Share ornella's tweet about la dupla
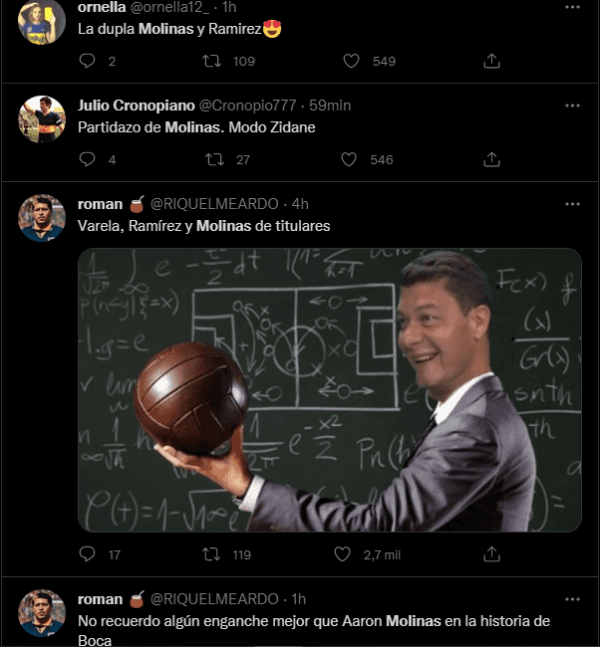Image resolution: width=600 pixels, height=647 pixels. point(491,61)
